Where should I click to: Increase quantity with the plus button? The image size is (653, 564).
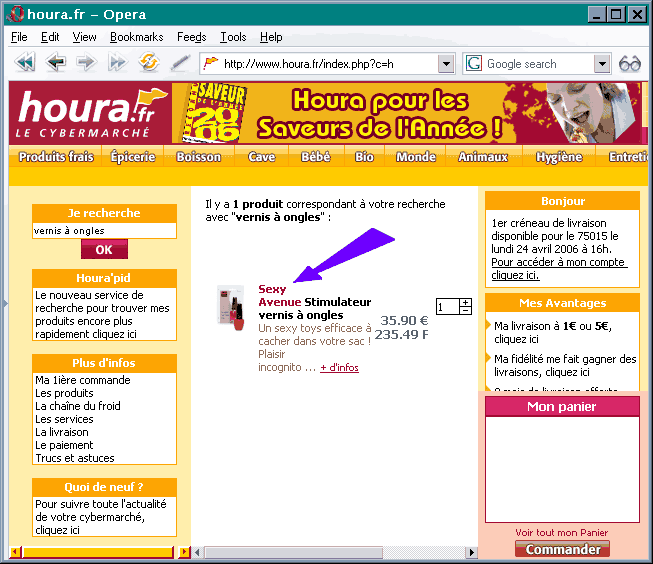(x=466, y=302)
